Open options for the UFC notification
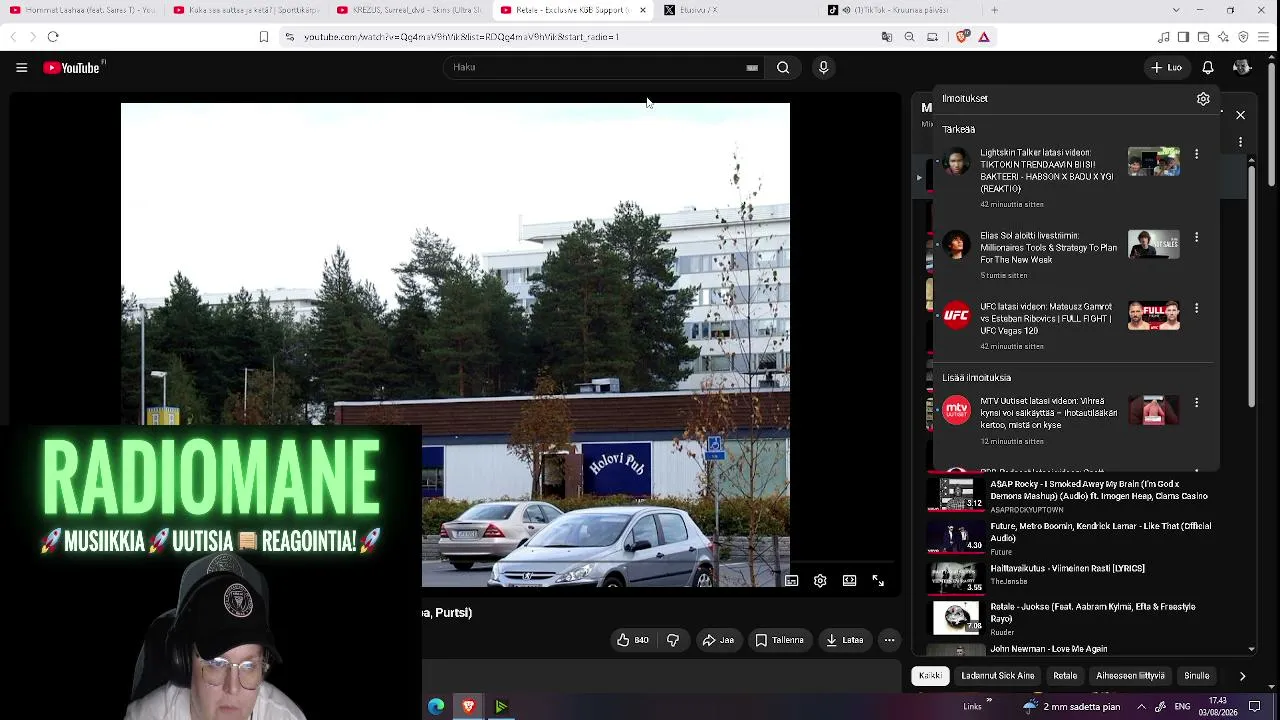Screen dimensions: 1280x720 click(1196, 308)
